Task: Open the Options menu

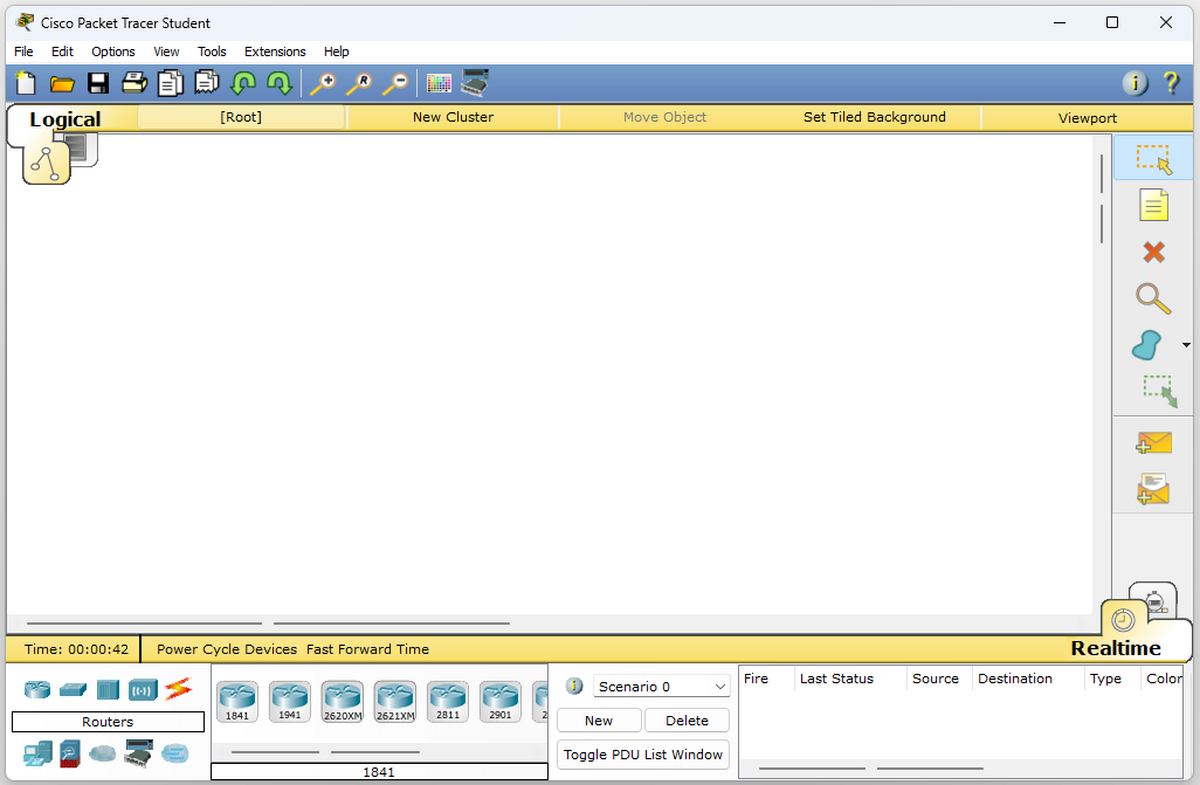Action: click(113, 51)
